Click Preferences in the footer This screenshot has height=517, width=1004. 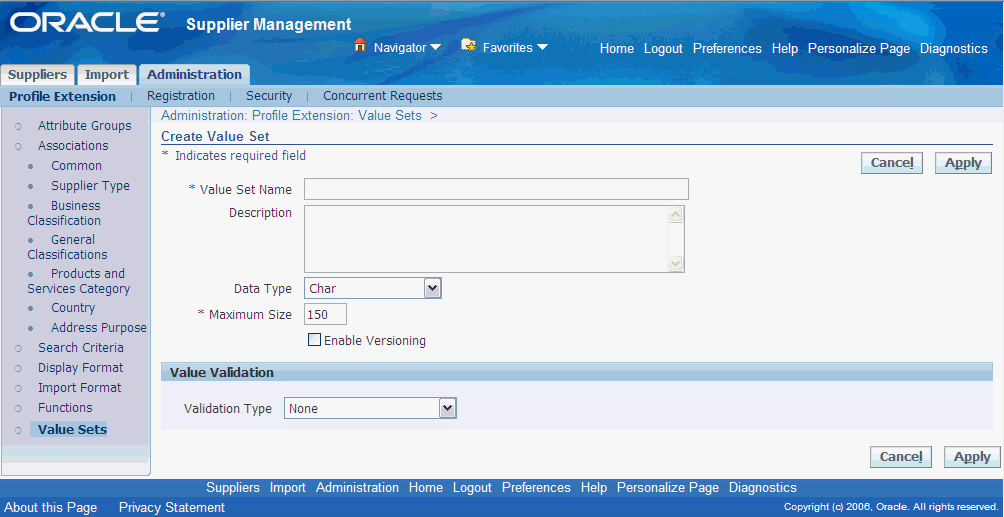click(x=536, y=488)
